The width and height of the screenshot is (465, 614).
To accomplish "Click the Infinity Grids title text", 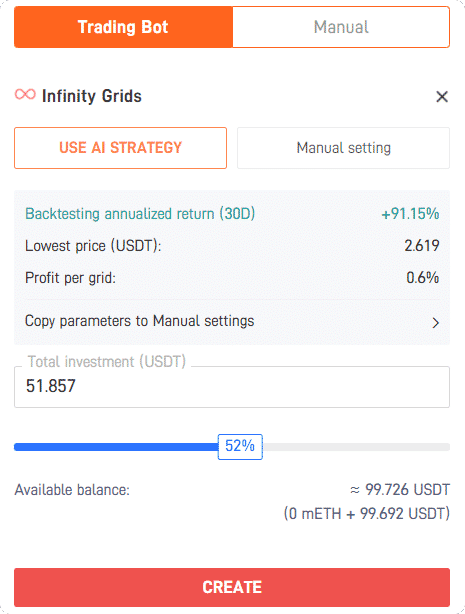I will [x=92, y=96].
